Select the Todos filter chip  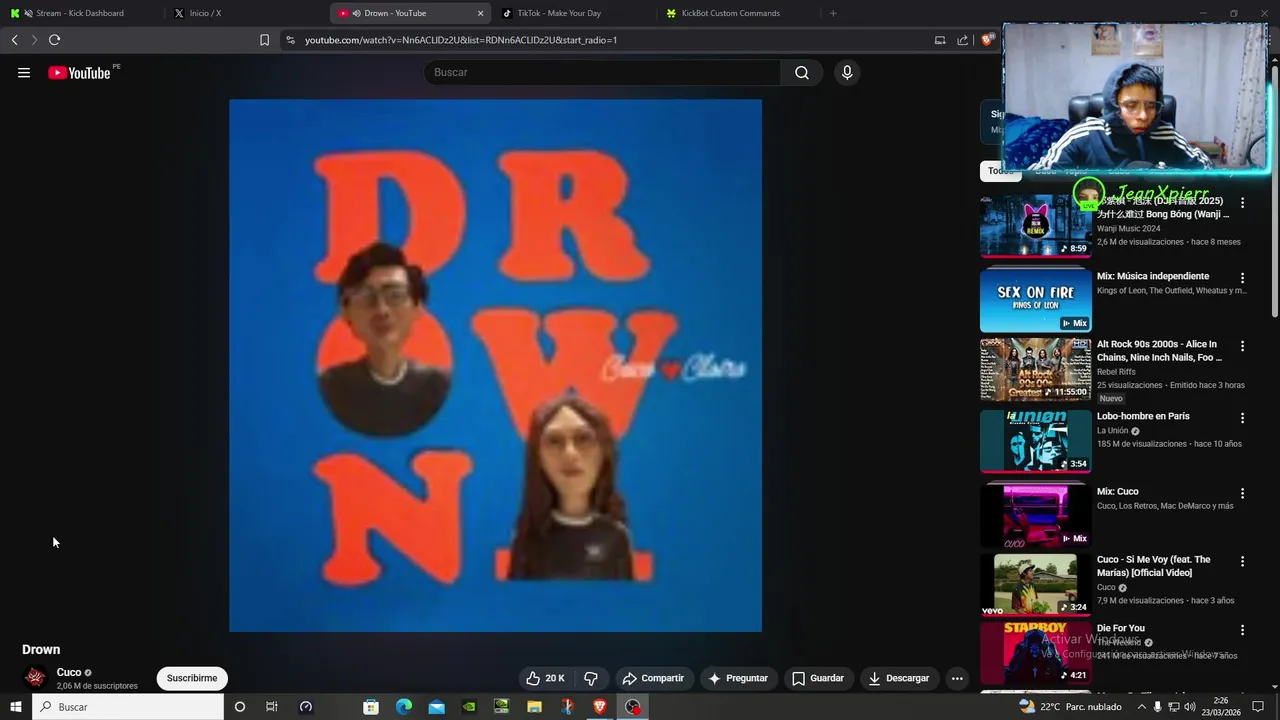point(1001,171)
